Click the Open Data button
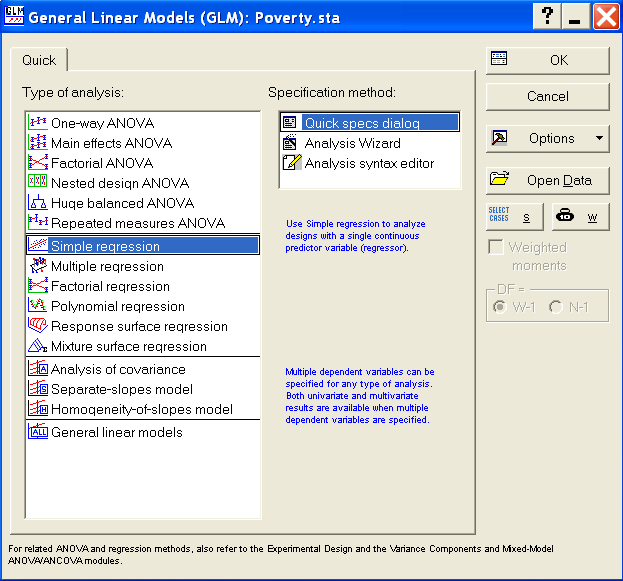623x581 pixels. tap(548, 180)
